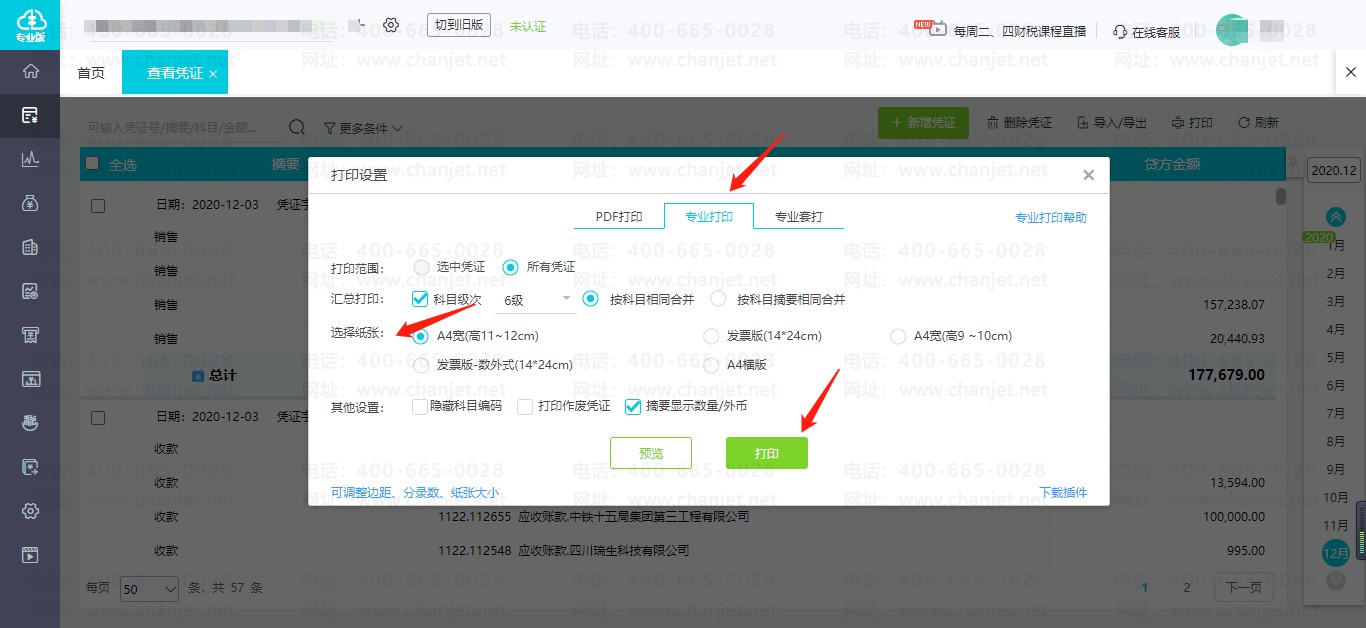Open the money bag sidebar icon
Image resolution: width=1366 pixels, height=628 pixels.
tap(30, 203)
